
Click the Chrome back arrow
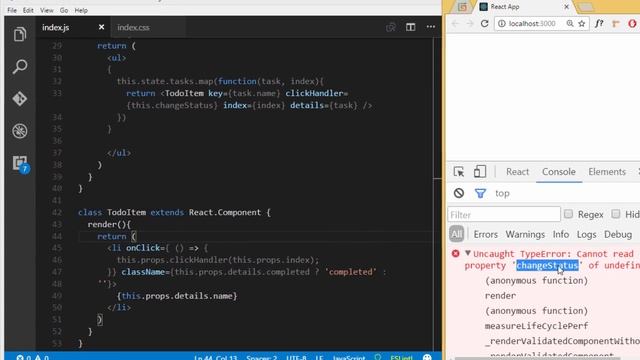point(456,24)
